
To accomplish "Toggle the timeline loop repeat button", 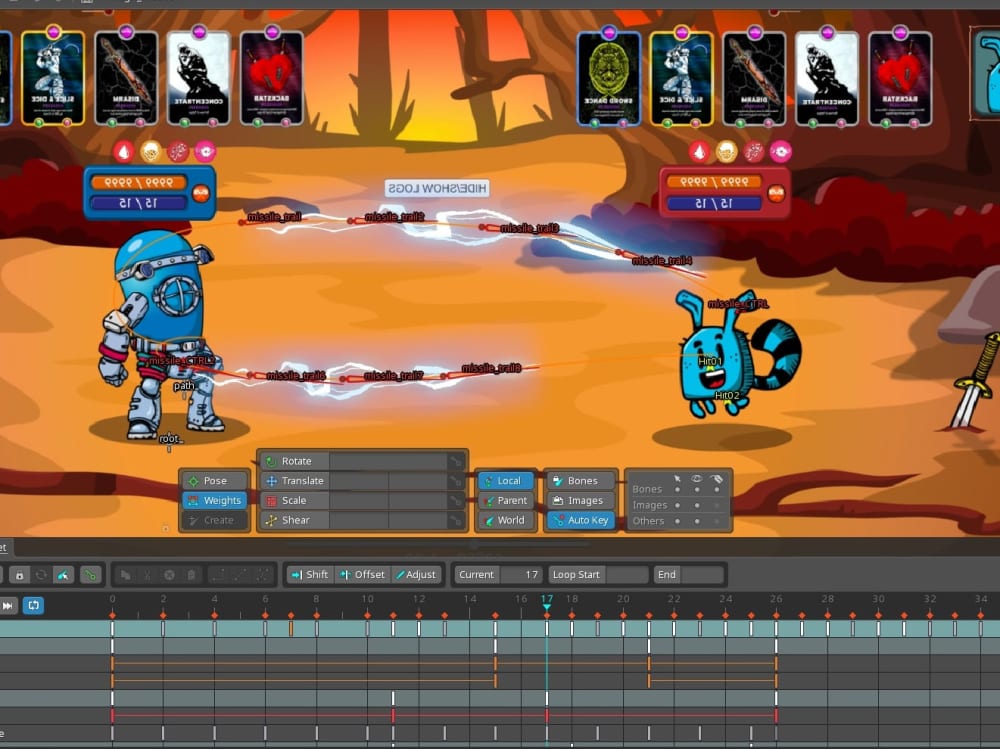I will pos(33,605).
